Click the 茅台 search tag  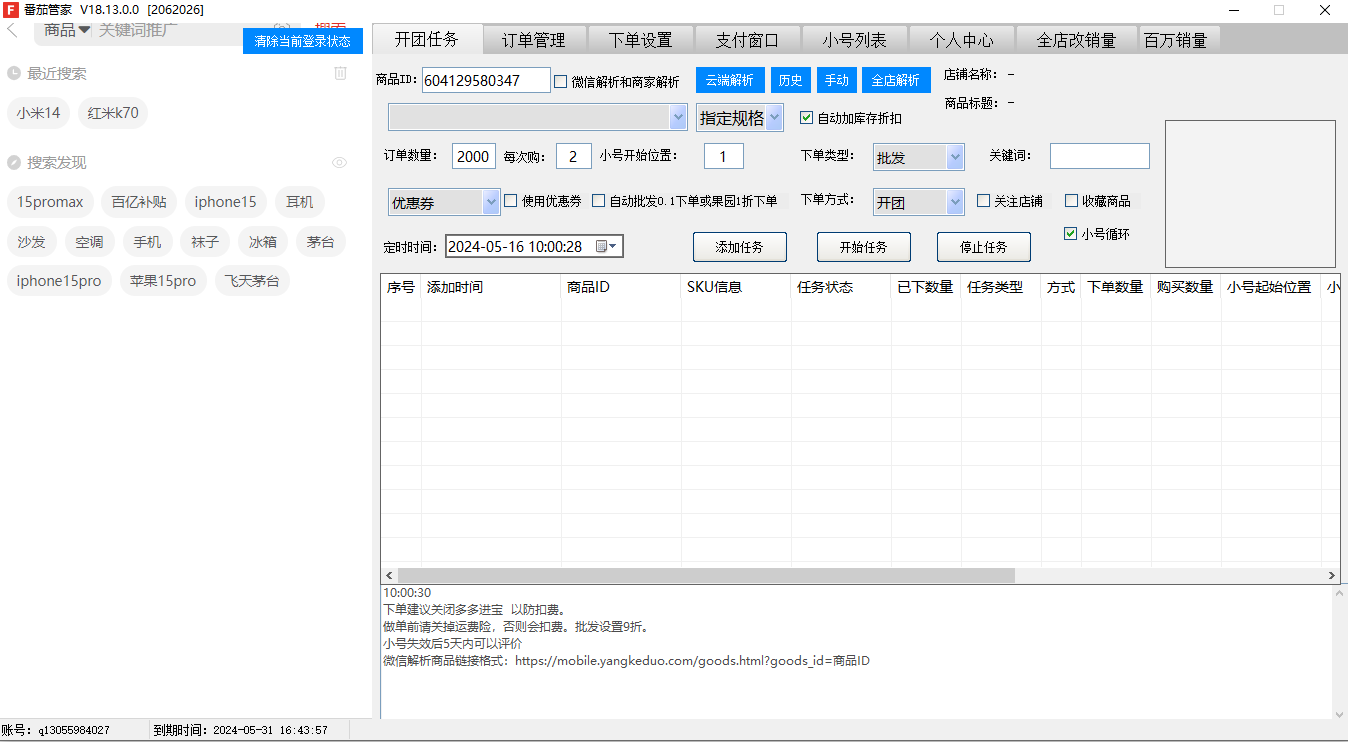(x=321, y=241)
